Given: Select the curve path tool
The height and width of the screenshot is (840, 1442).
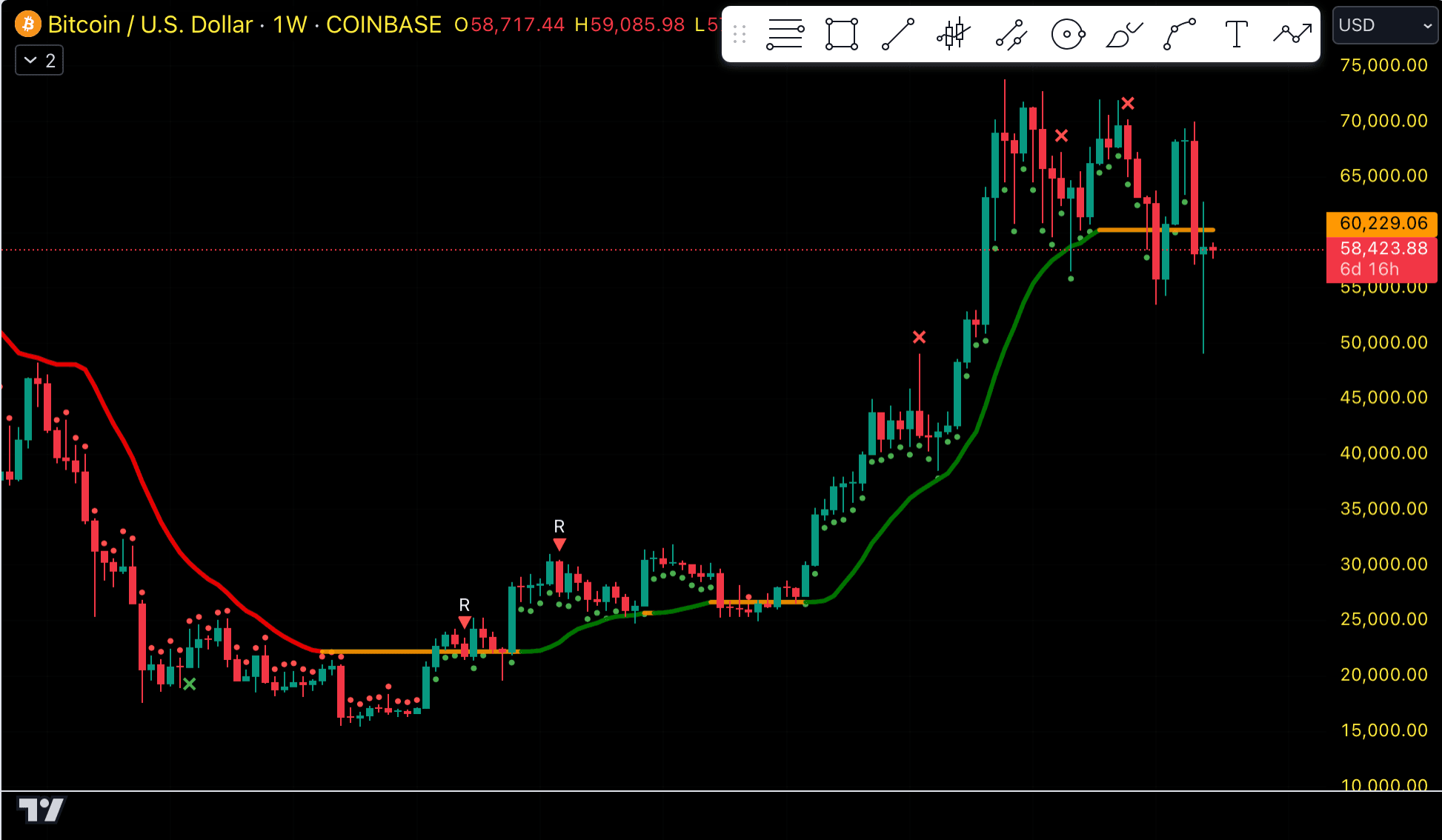Looking at the screenshot, I should click(x=1180, y=34).
